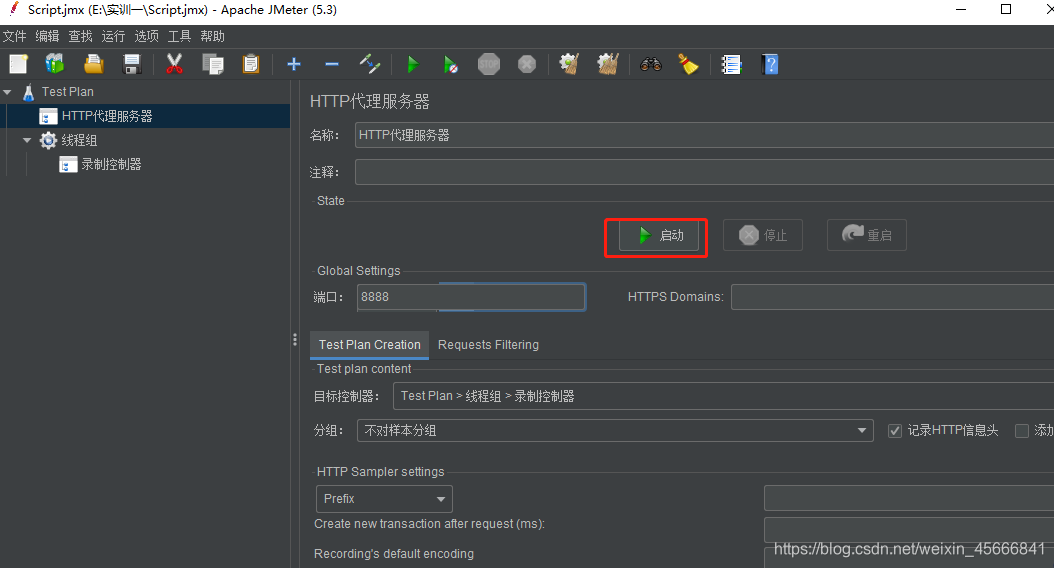The image size is (1054, 568).
Task: Click the Toggle enable/disable icon
Action: click(370, 65)
